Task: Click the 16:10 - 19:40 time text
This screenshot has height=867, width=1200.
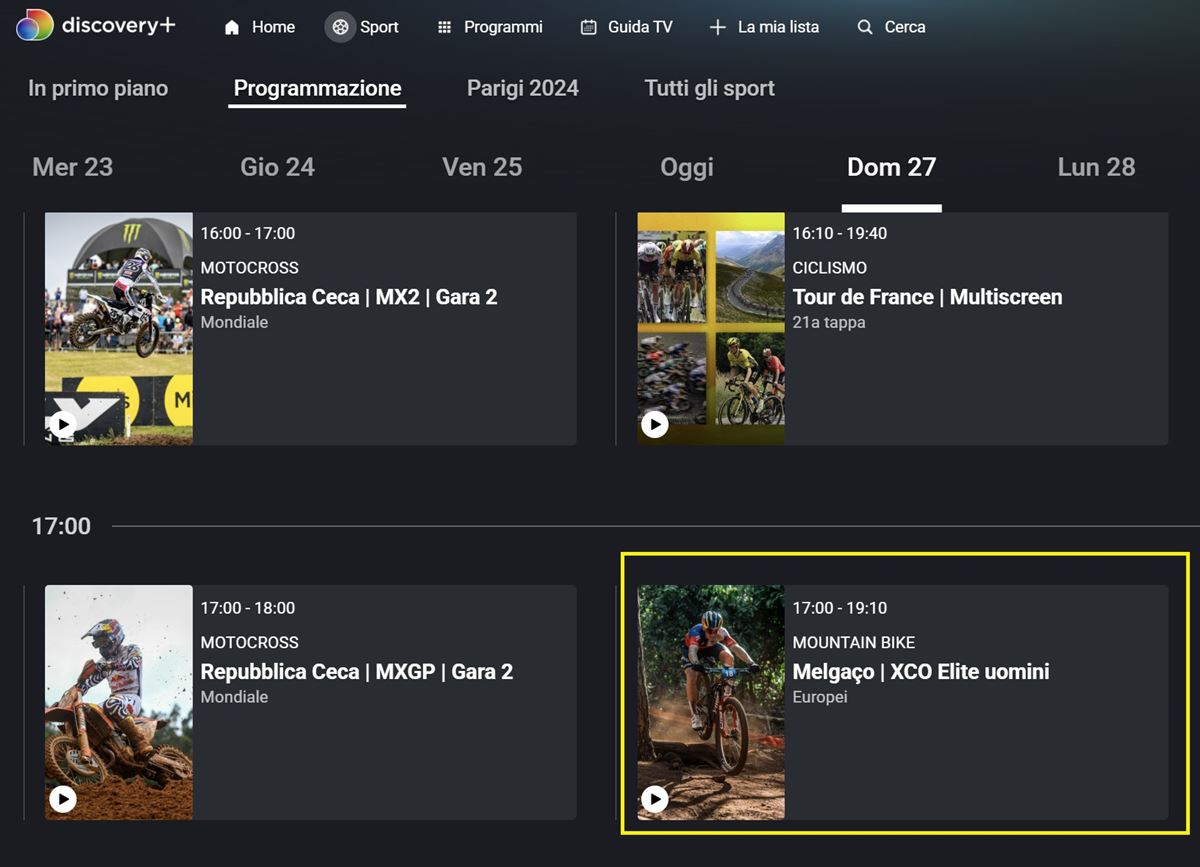Action: (840, 233)
